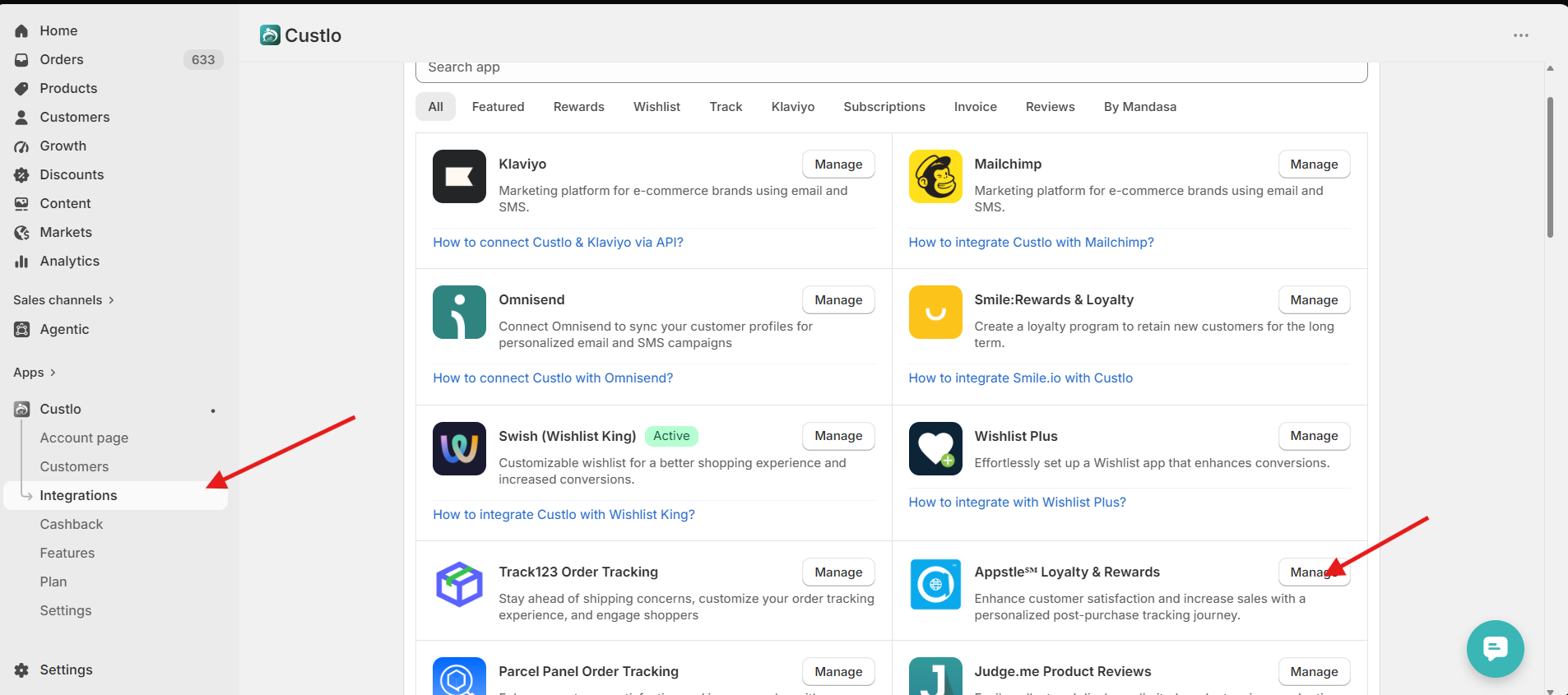This screenshot has height=695, width=1568.
Task: Select the Reviews filter tab
Action: [x=1051, y=107]
